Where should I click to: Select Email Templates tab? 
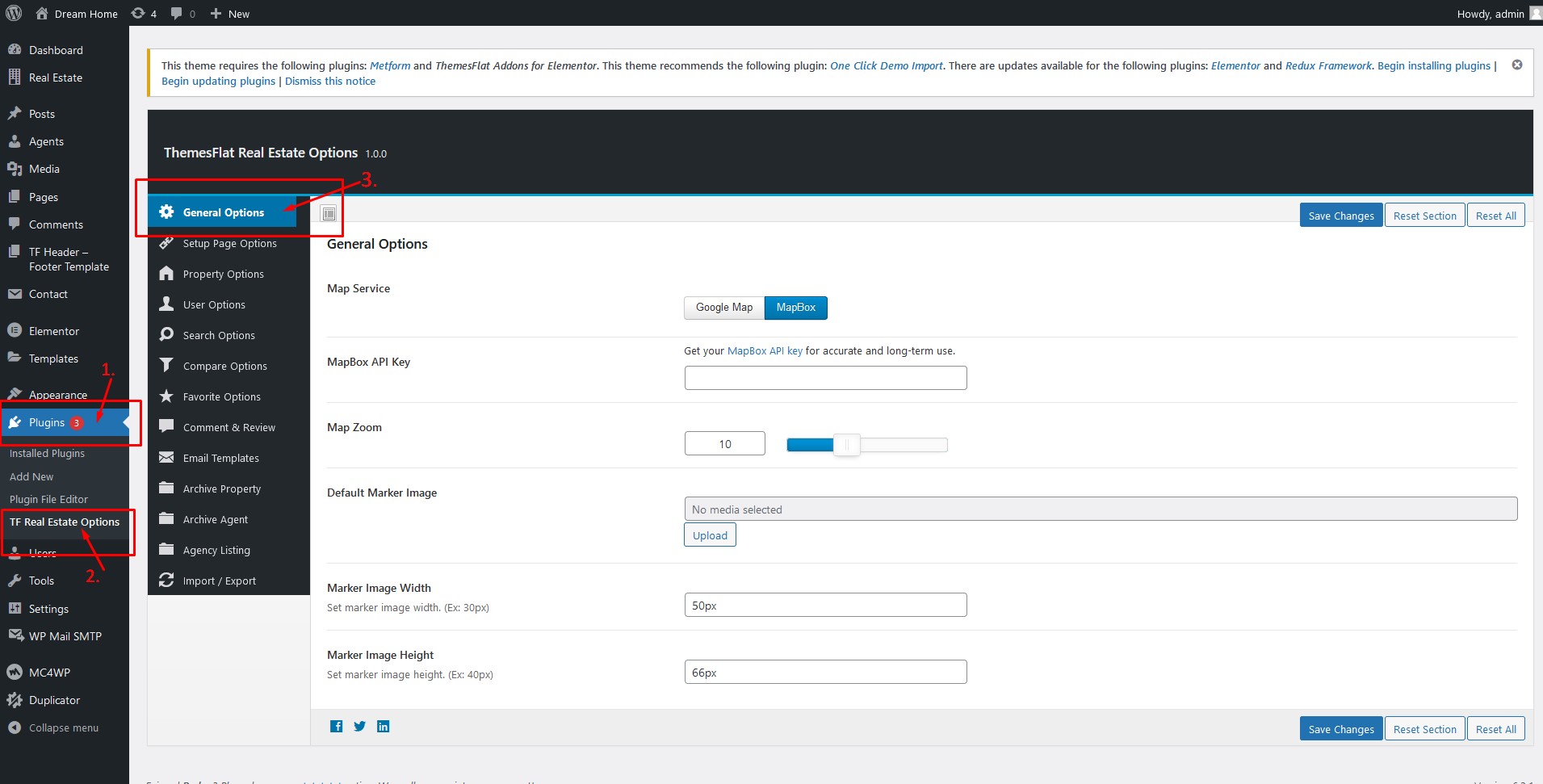click(x=229, y=458)
